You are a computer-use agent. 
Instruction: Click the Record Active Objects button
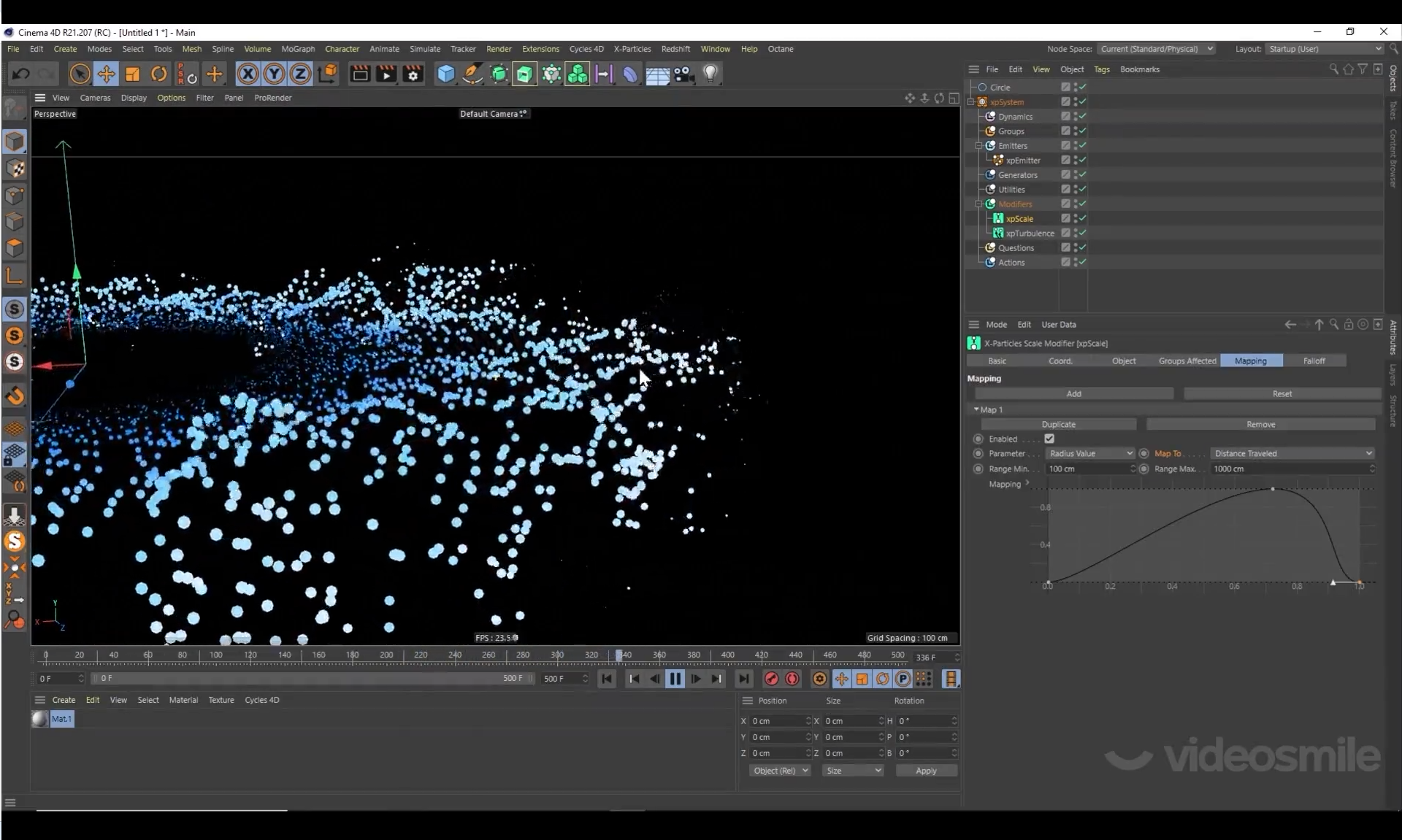coord(772,679)
